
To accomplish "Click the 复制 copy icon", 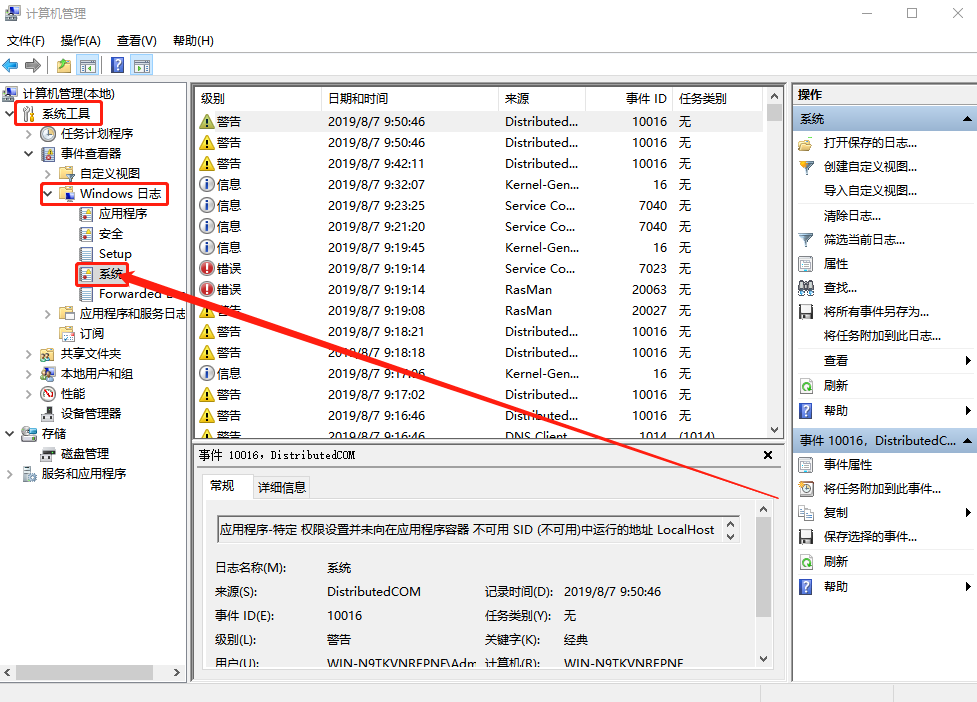I will (x=807, y=512).
